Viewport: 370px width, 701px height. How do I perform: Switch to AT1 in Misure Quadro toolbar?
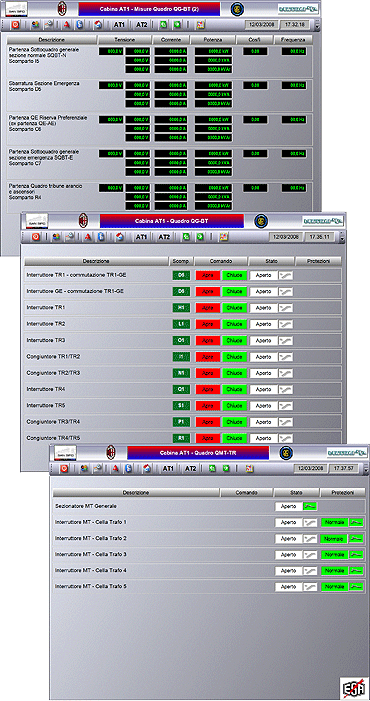click(120, 25)
